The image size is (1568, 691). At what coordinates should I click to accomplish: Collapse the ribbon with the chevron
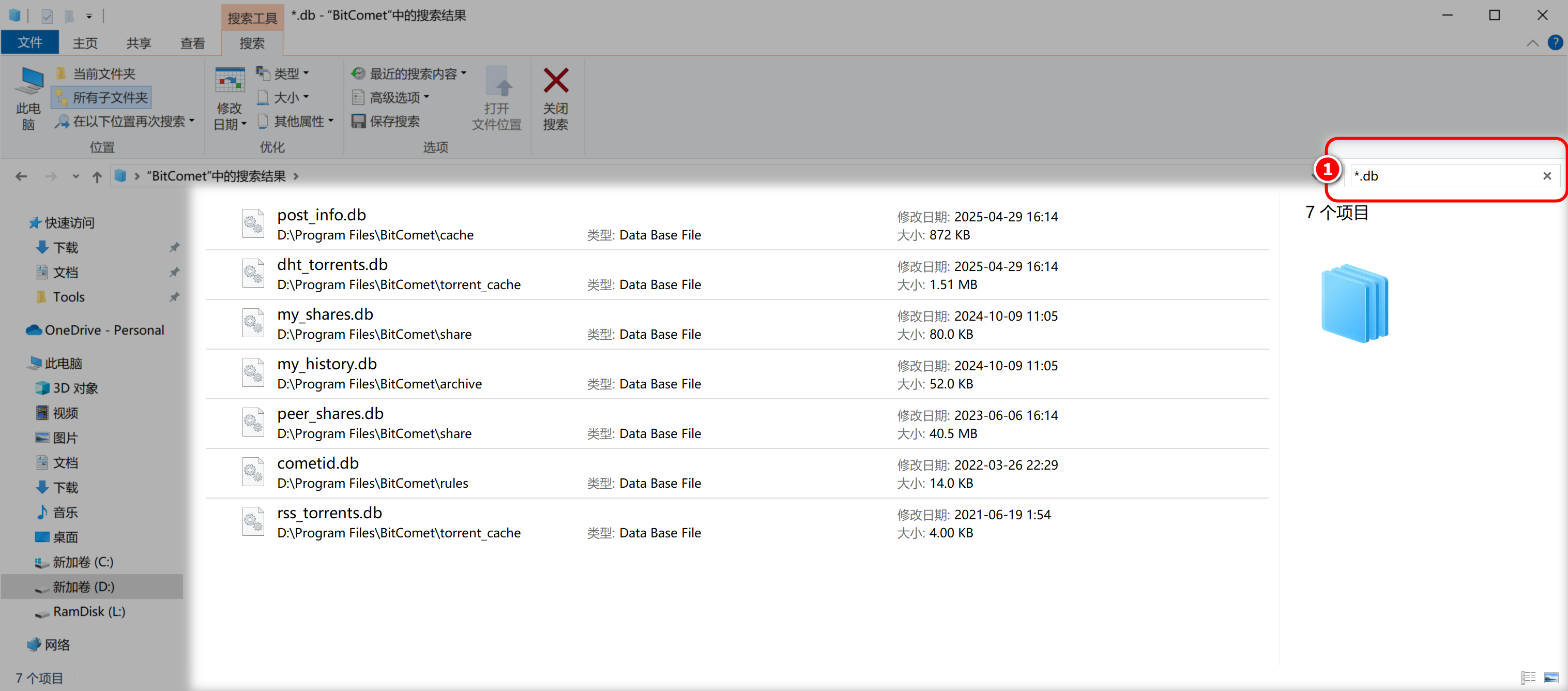1533,43
